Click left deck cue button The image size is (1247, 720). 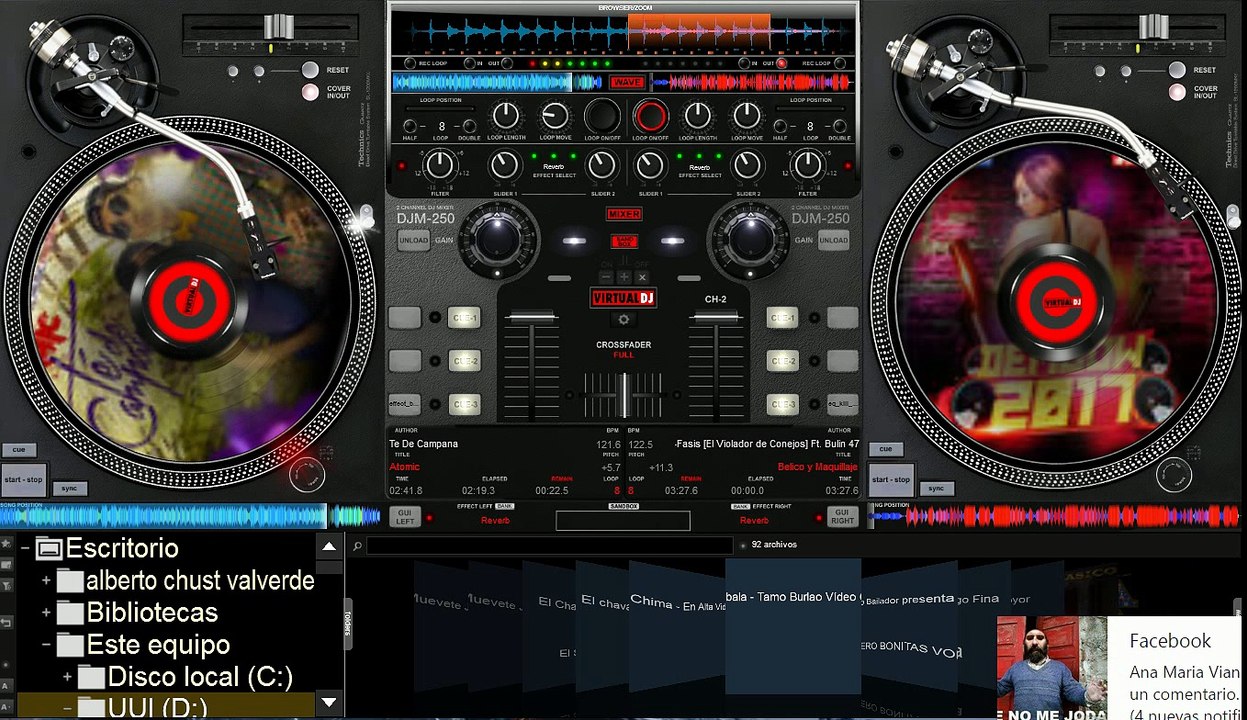(19, 450)
